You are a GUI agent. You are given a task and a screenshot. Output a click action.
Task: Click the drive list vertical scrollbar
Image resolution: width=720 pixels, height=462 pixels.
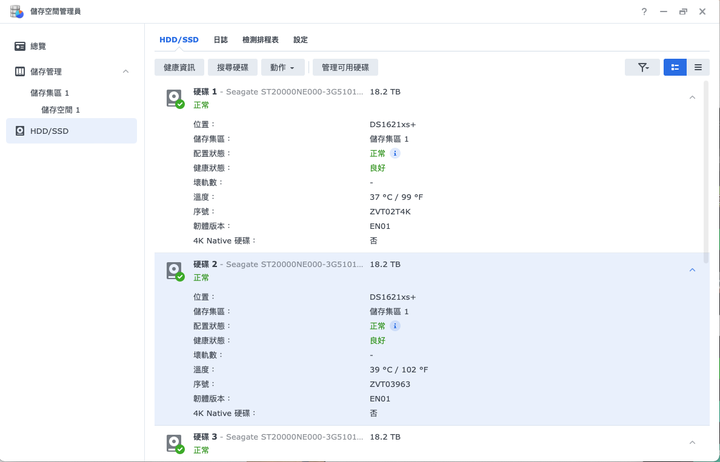coord(706,171)
